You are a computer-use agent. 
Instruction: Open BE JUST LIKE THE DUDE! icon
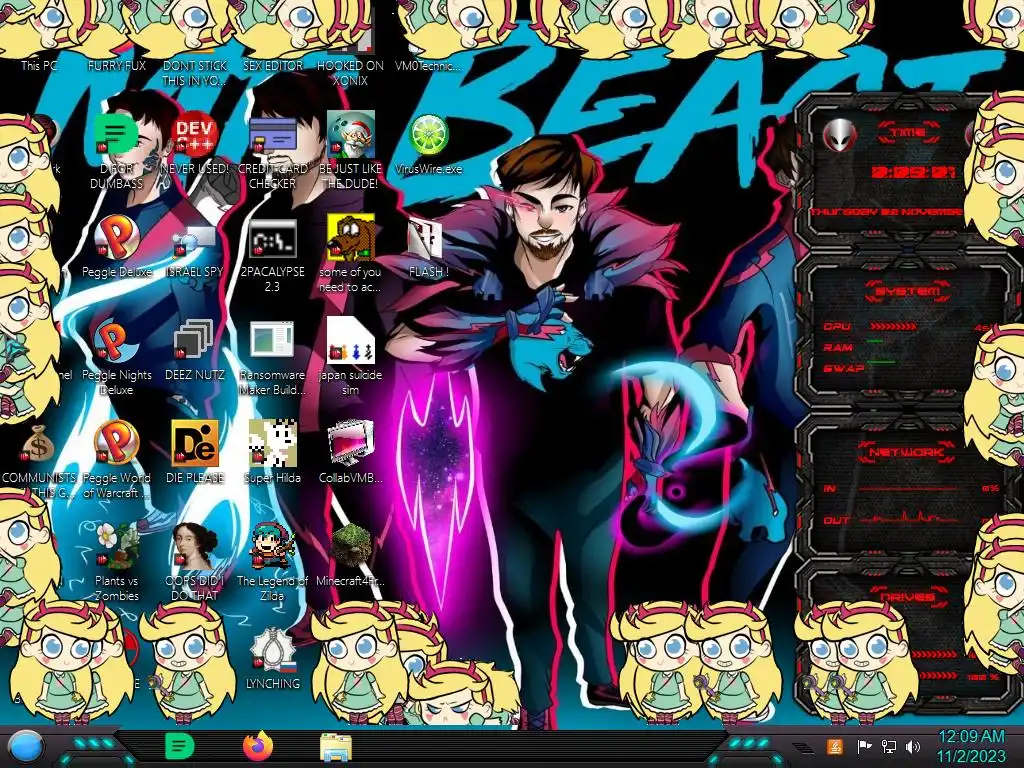350,134
